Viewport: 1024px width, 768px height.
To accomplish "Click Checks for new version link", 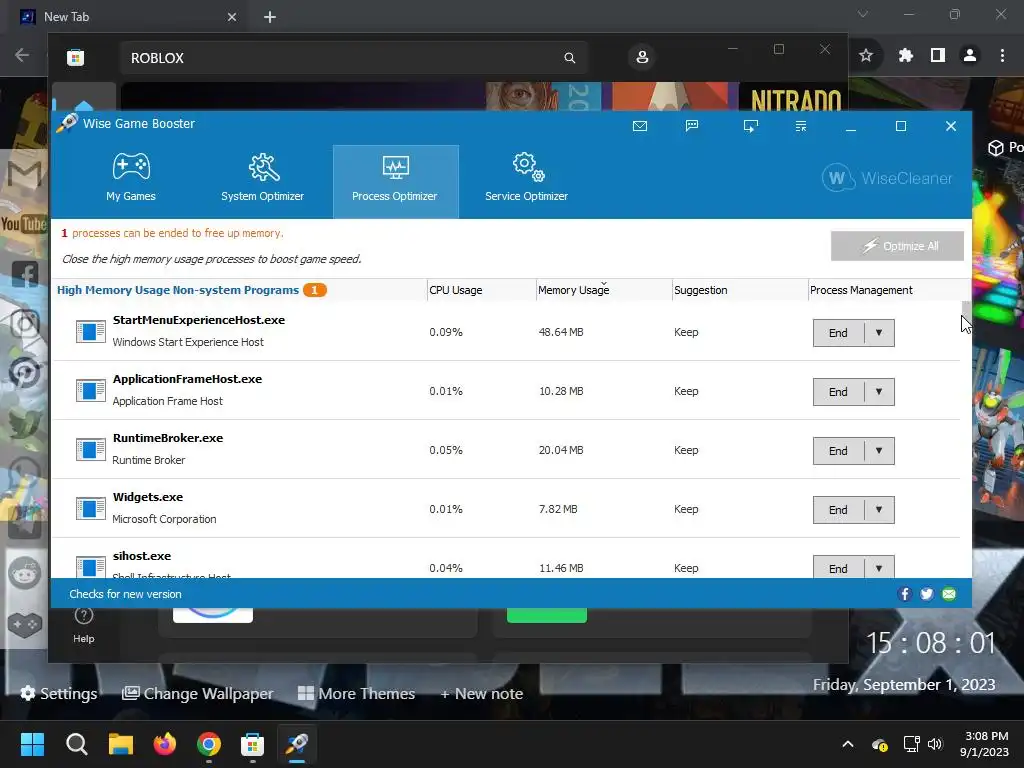I will (125, 594).
